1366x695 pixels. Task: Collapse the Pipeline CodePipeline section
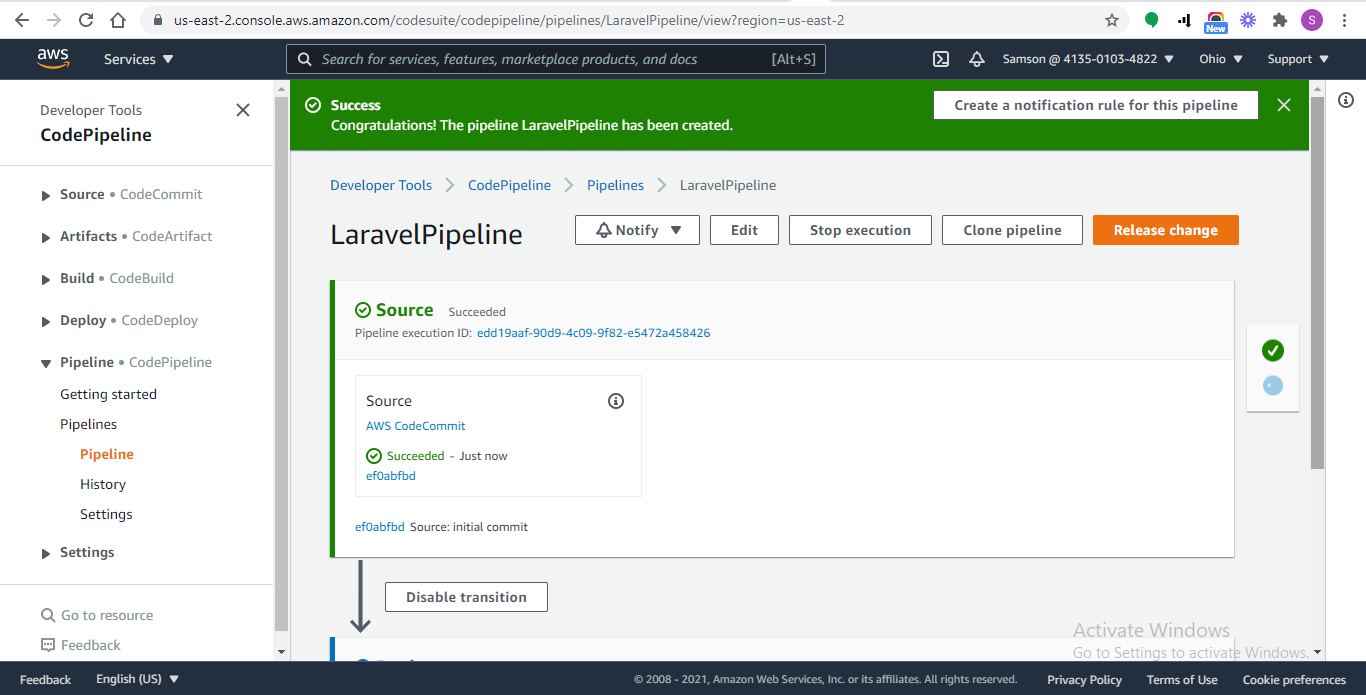coord(46,363)
